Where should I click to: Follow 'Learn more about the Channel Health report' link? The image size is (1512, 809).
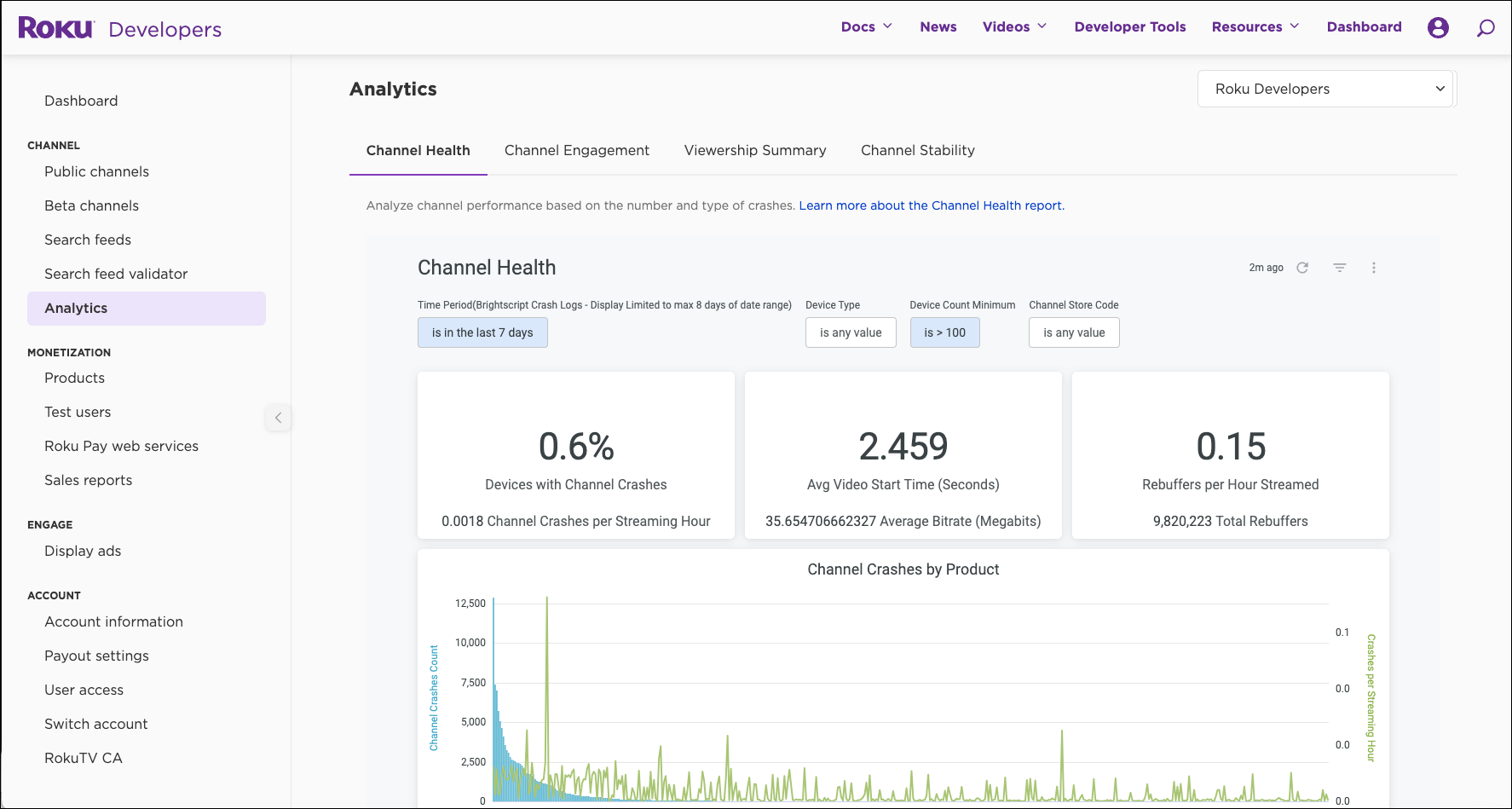pyautogui.click(x=932, y=205)
